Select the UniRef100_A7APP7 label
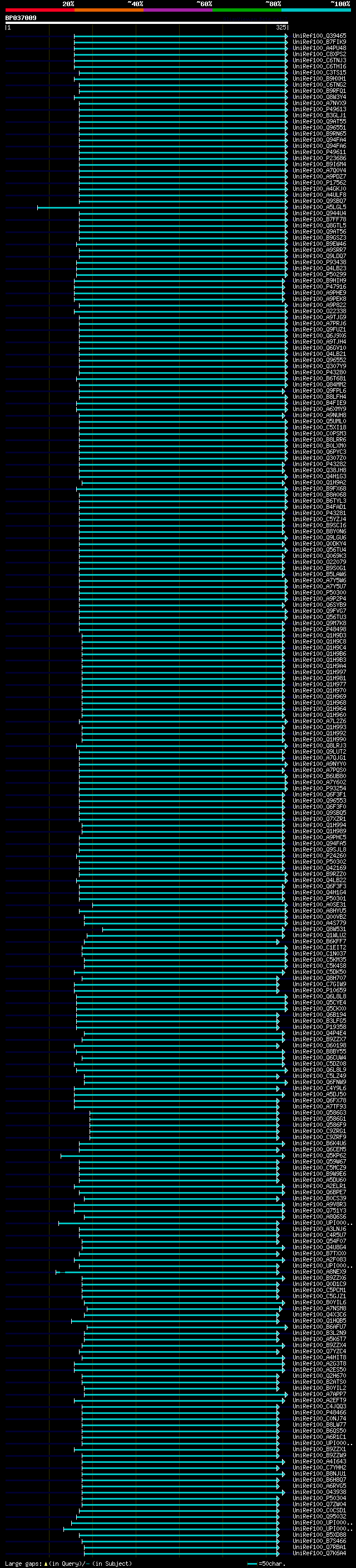Screen dimensions: 356x1568 pyautogui.click(x=319, y=1394)
